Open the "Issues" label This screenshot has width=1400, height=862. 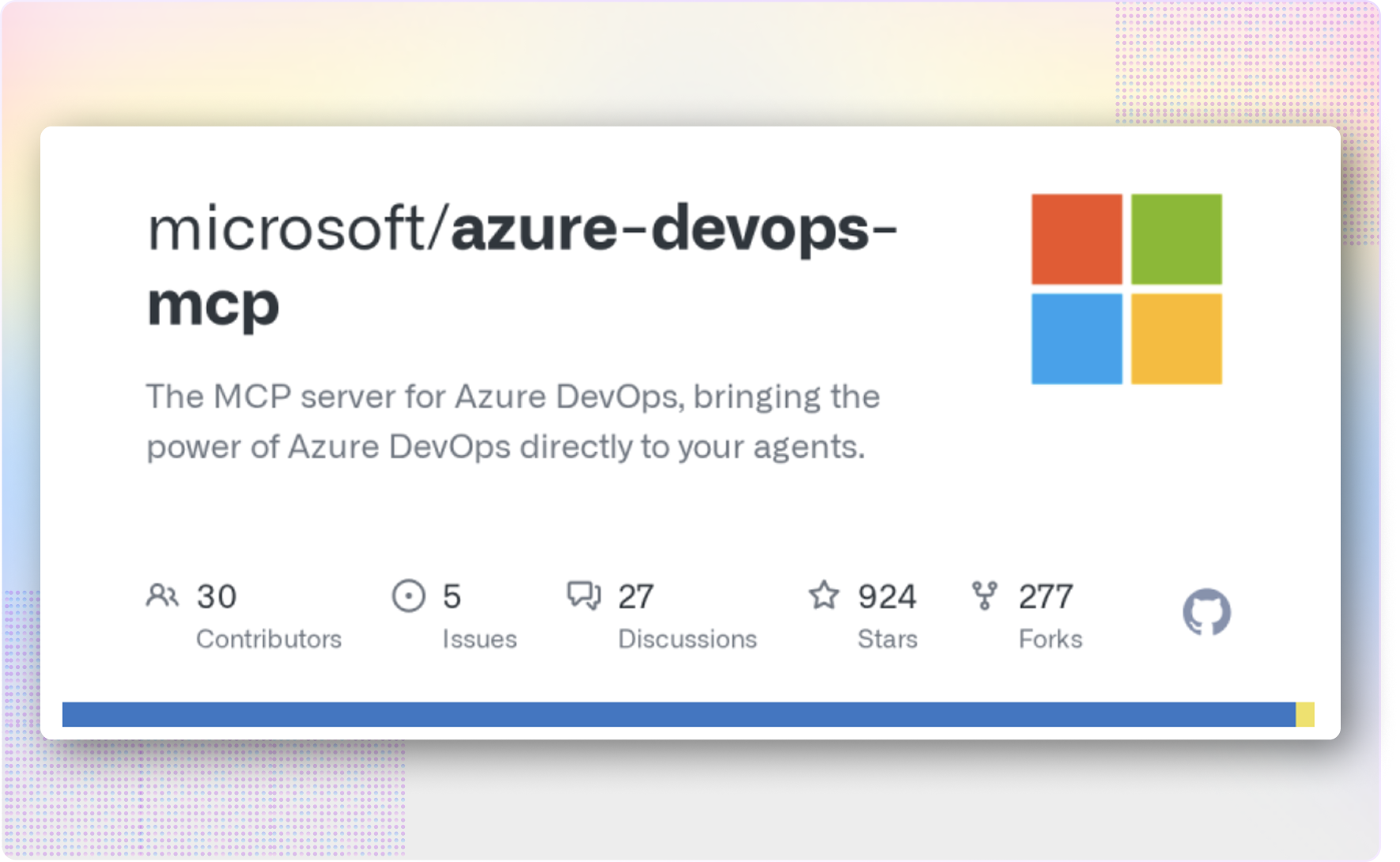(479, 639)
